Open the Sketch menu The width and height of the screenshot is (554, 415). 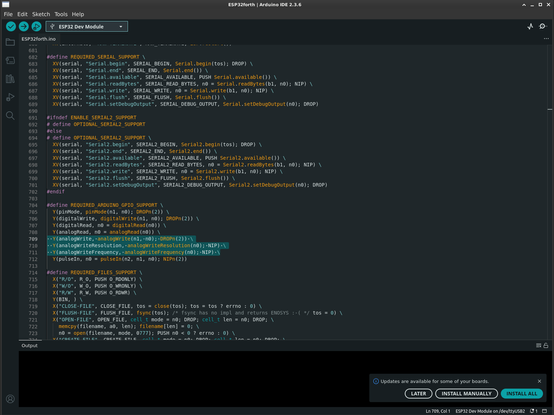click(41, 14)
